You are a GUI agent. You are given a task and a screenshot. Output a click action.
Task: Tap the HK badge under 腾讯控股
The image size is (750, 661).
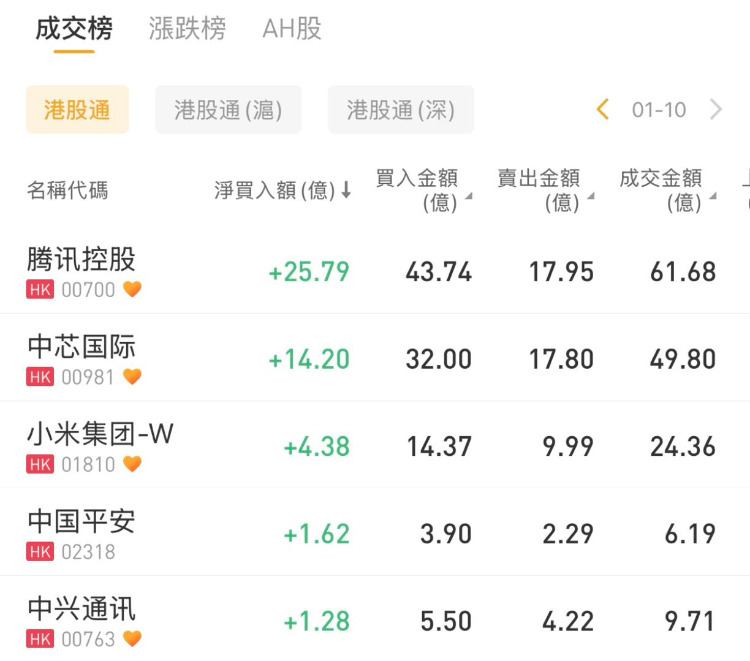(40, 290)
